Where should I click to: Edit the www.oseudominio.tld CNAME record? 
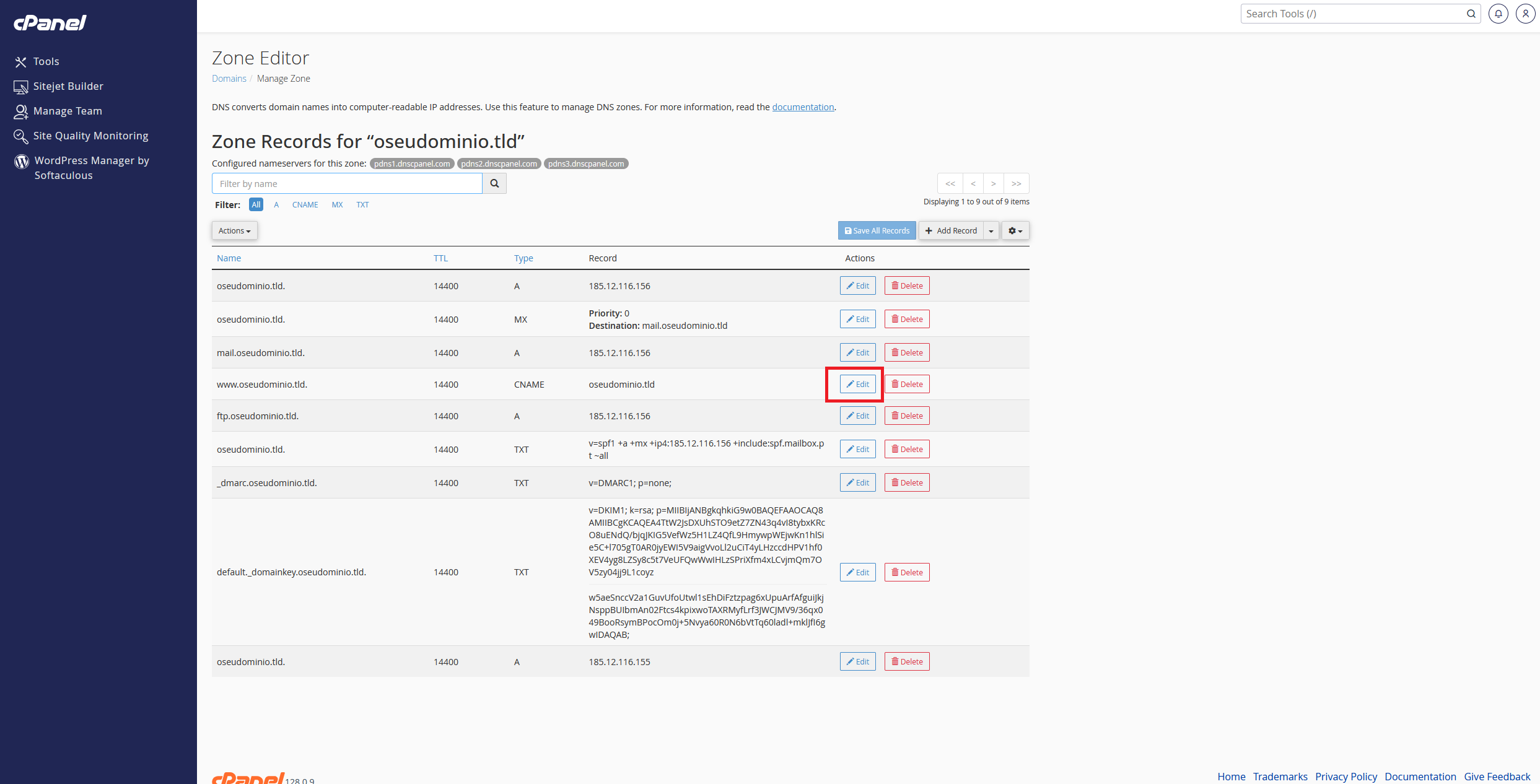(x=857, y=384)
